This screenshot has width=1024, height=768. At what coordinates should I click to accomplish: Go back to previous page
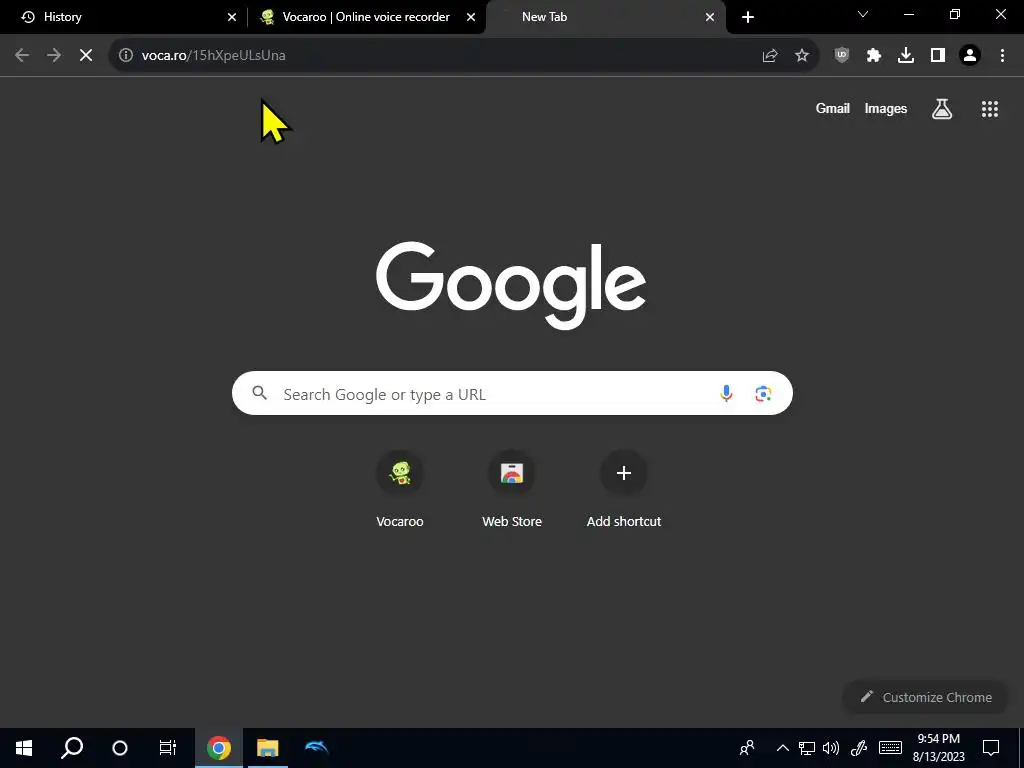[22, 56]
